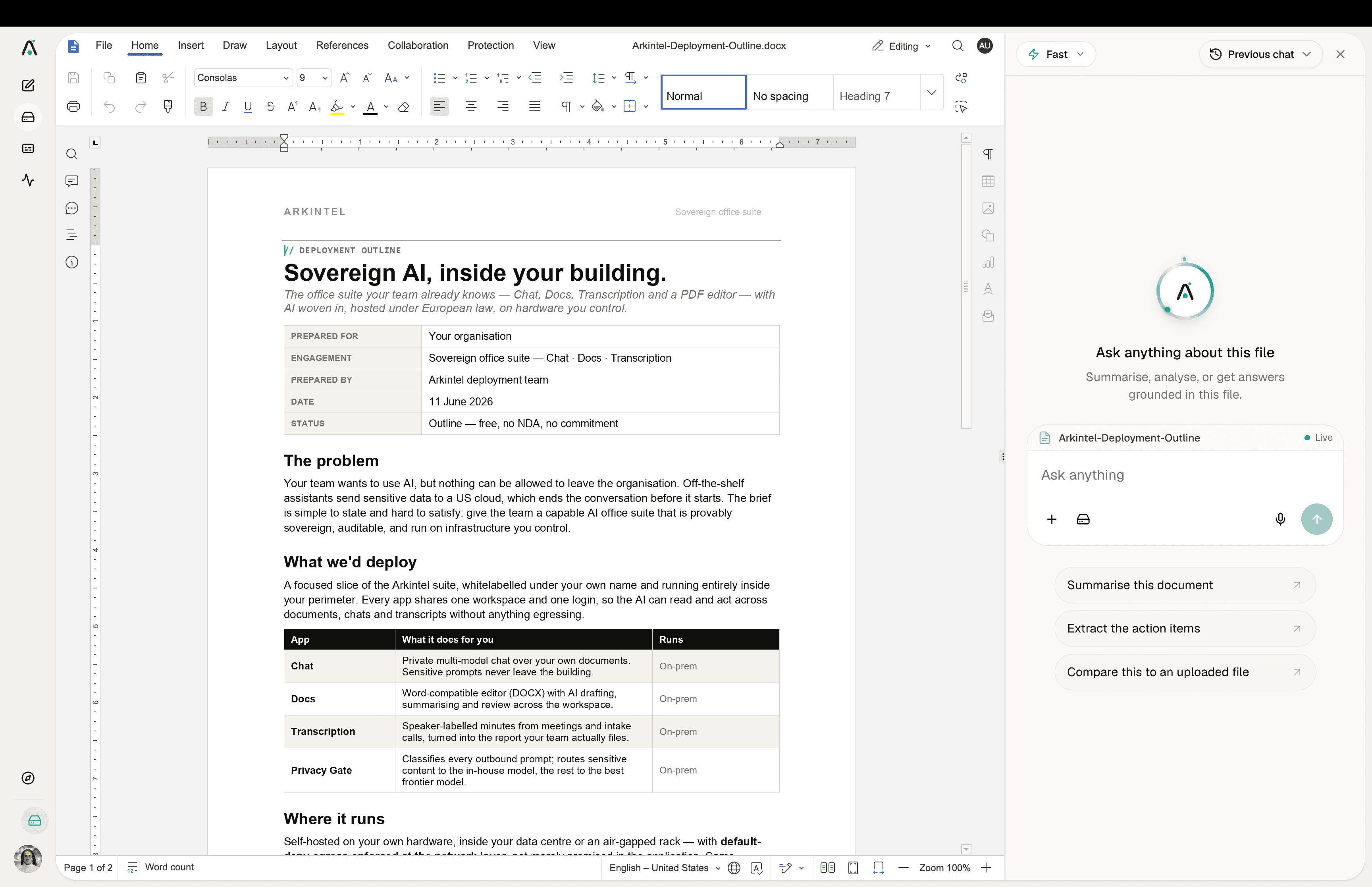Switch to the Protection tab
Screen dimensions: 1372x887
click(x=491, y=46)
